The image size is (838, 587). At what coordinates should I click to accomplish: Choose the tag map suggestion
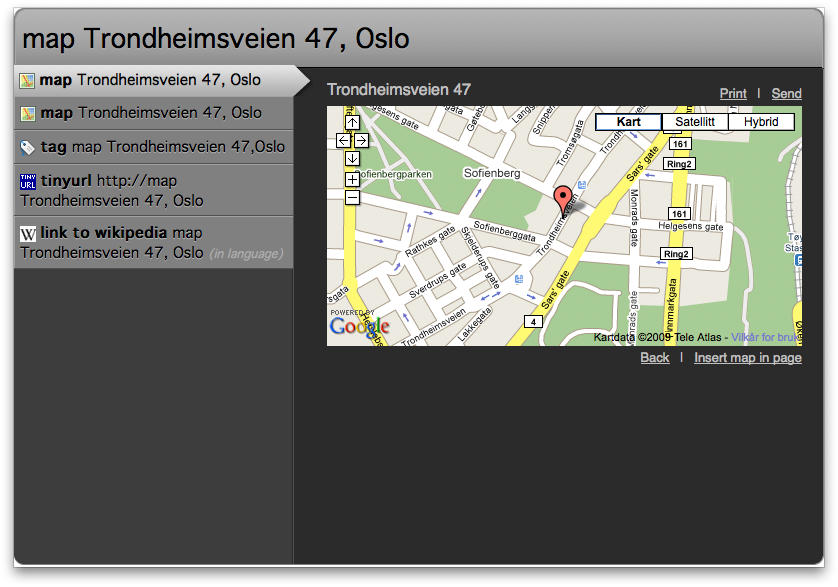[150, 147]
